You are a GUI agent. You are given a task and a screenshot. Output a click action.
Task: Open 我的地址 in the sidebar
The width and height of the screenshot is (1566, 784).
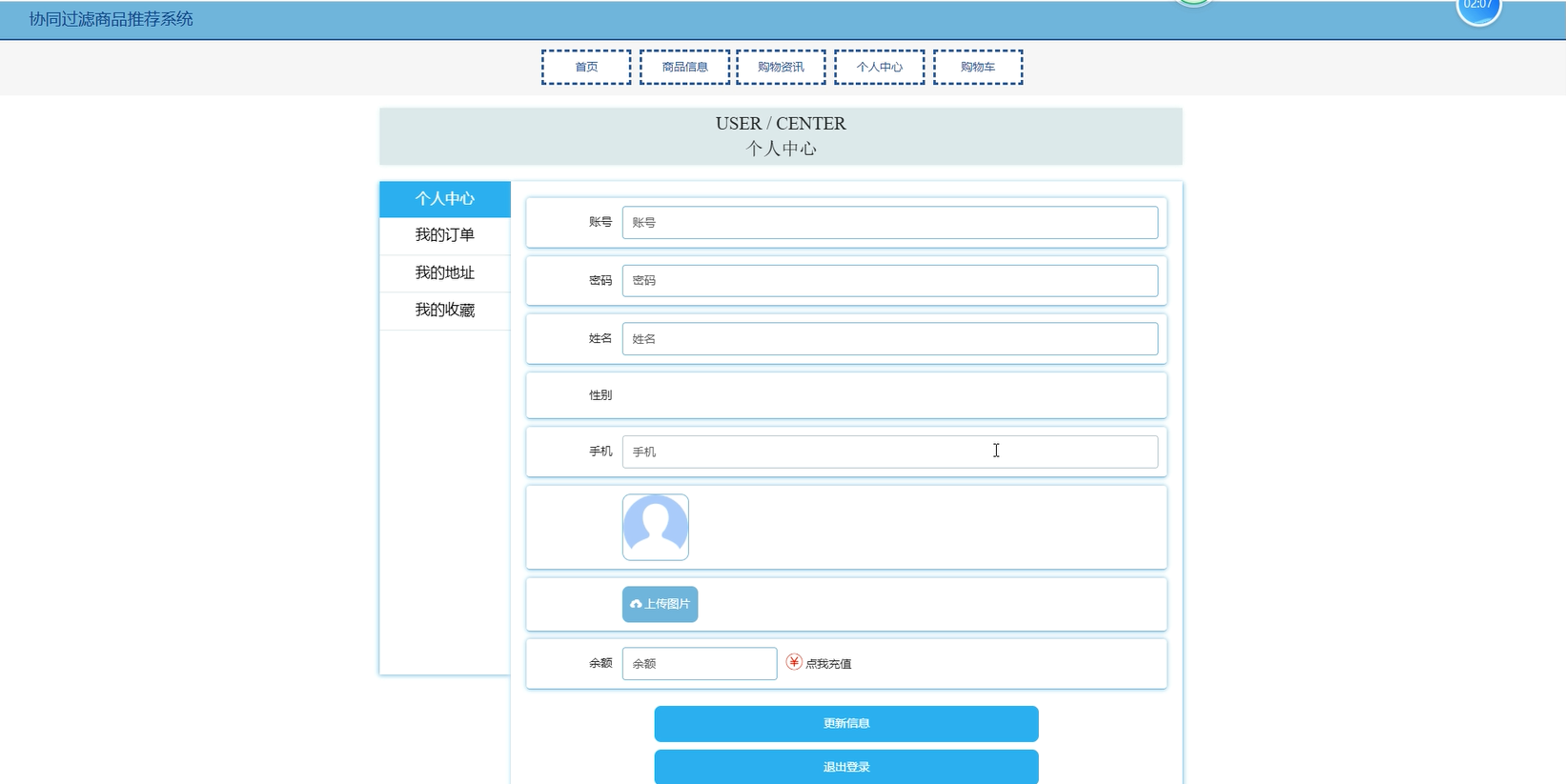(445, 273)
